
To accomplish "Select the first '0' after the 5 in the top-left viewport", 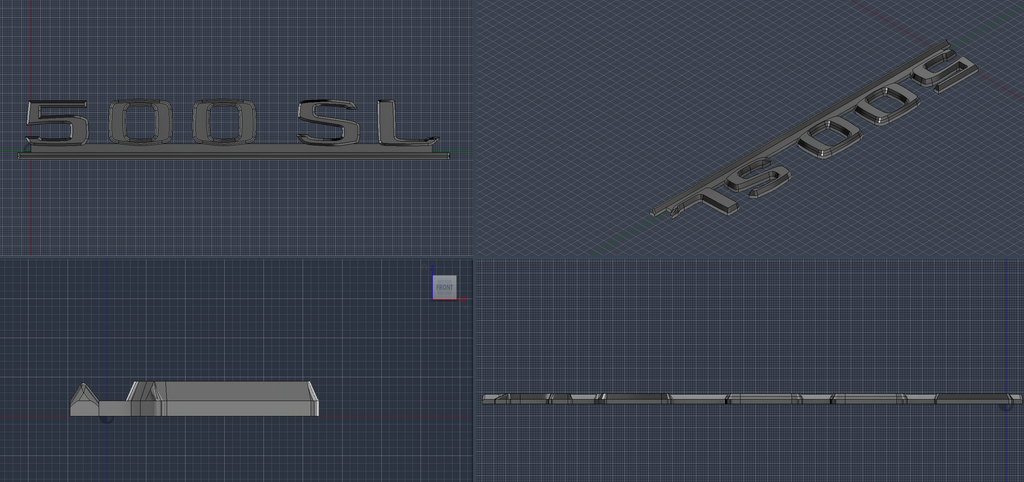I will pyautogui.click(x=138, y=122).
